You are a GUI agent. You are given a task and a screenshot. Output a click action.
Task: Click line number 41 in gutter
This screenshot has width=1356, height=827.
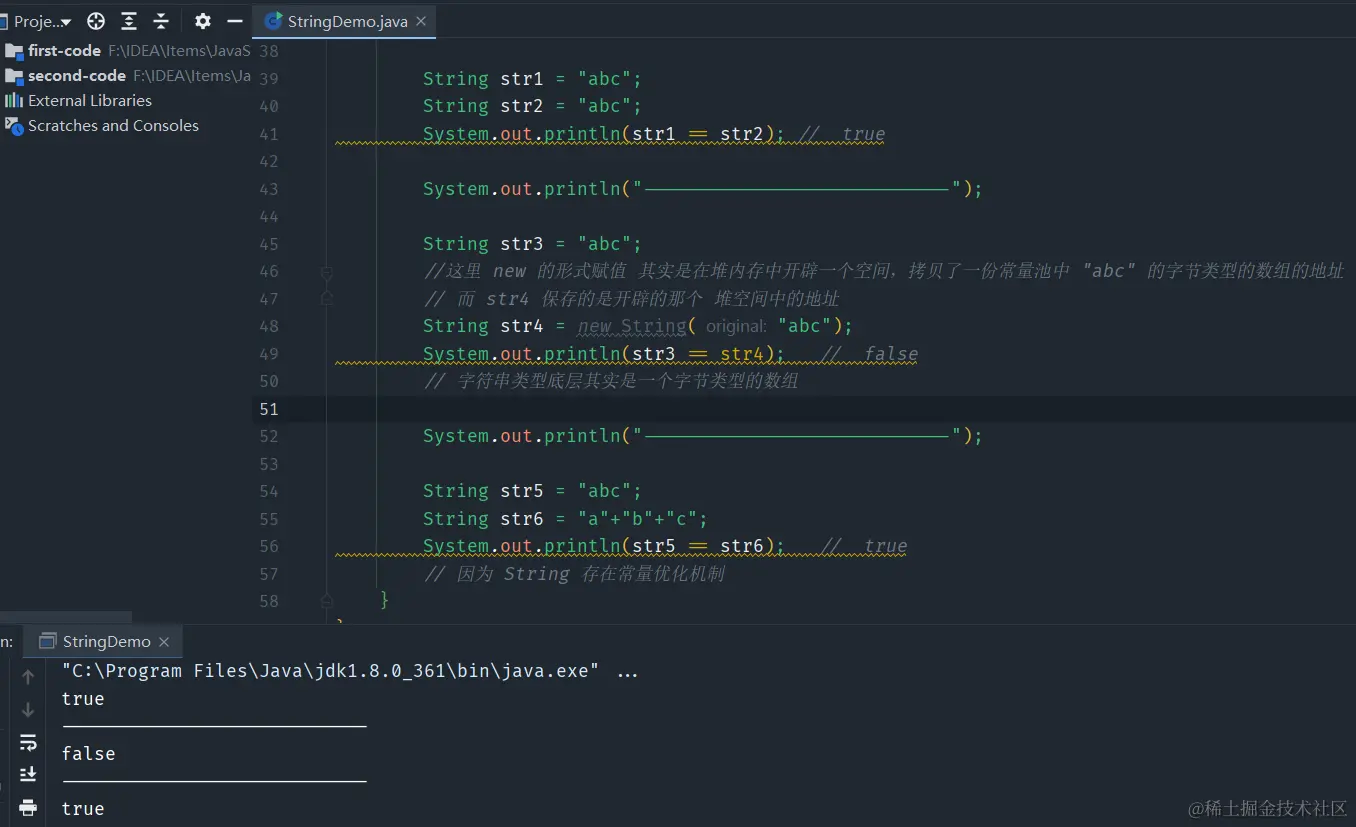point(268,134)
